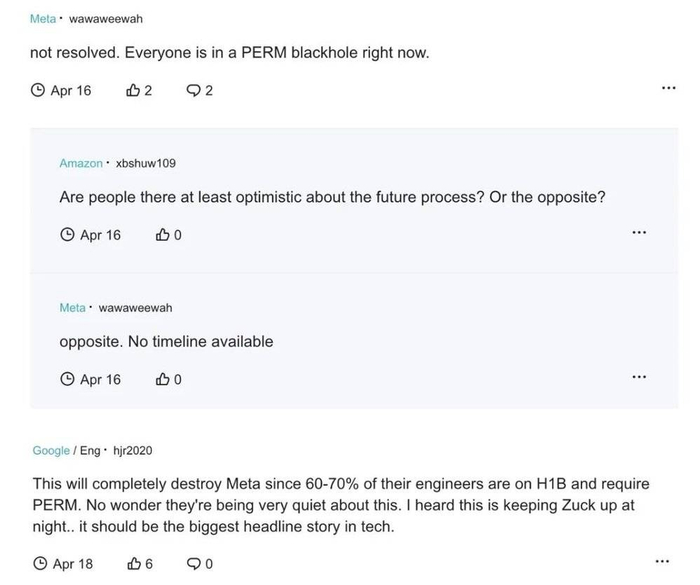Open the Amazon company link on xbshuw109's reply
The width and height of the screenshot is (700, 585).
(x=81, y=163)
